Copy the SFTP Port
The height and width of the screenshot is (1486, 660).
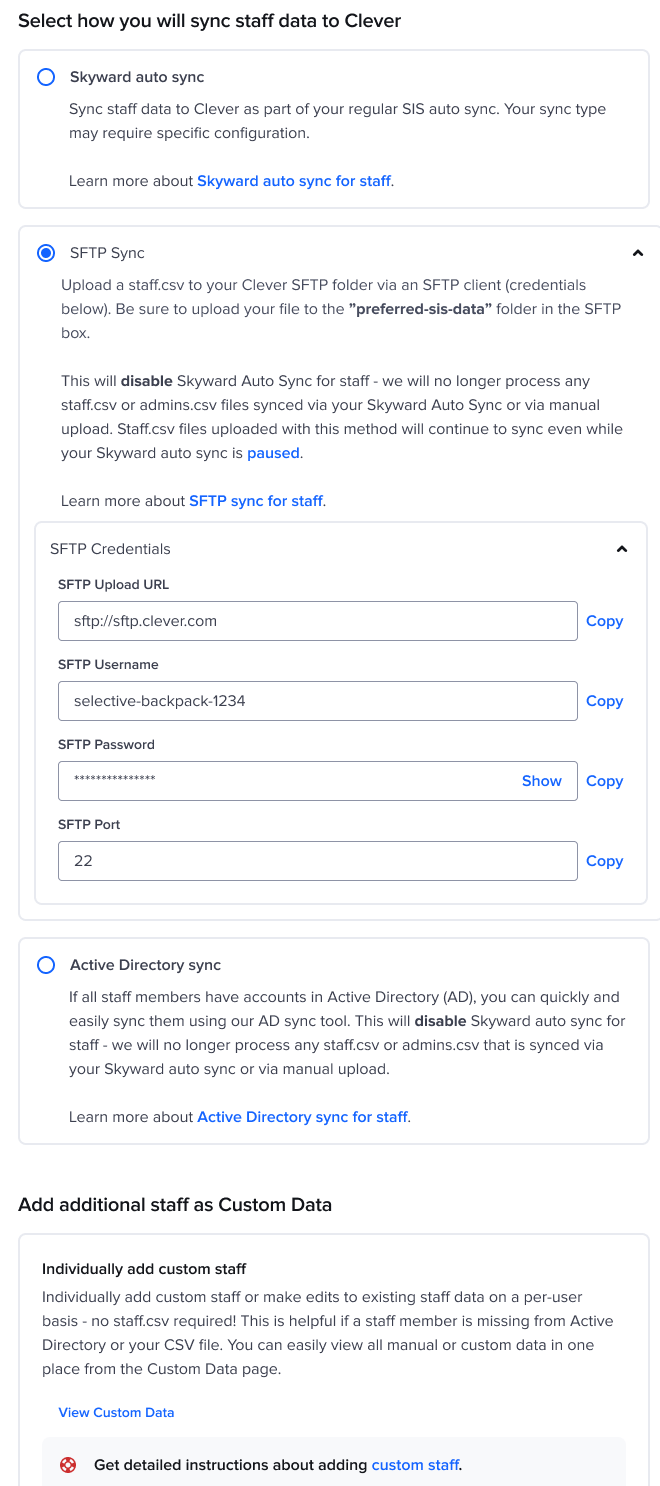click(x=604, y=861)
